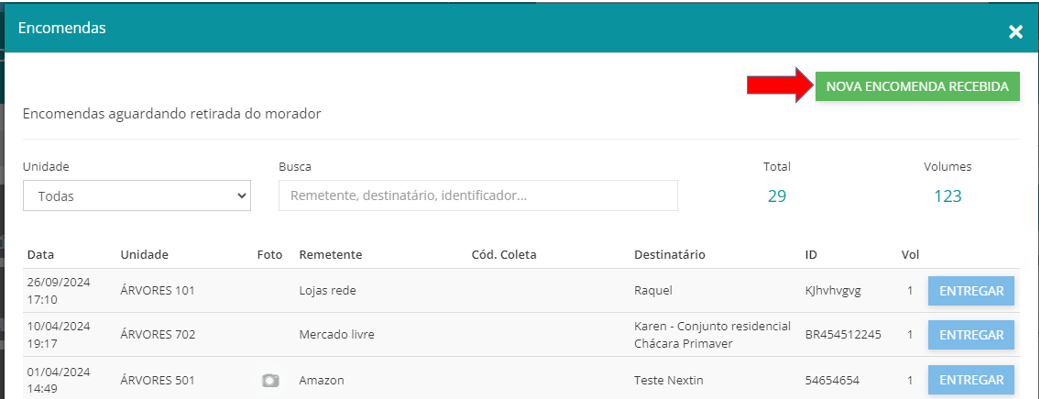
Task: Click the Cód. Coleta column header
Action: 503,255
